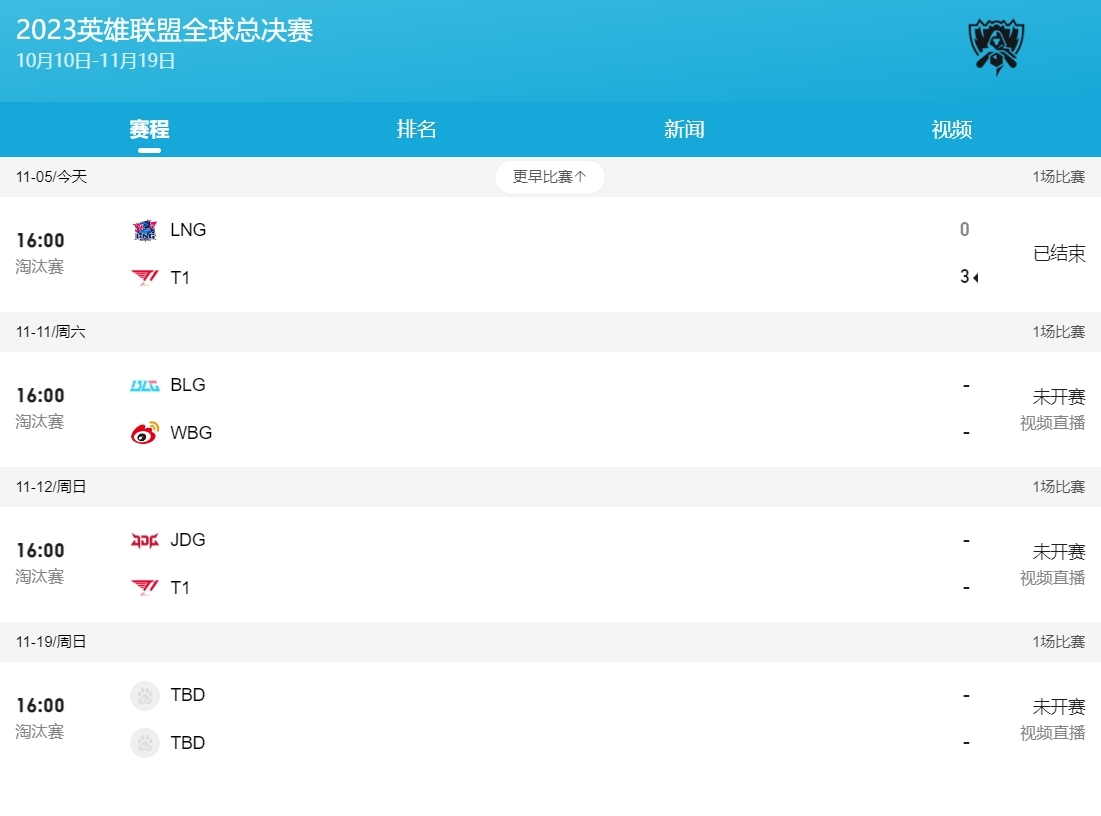Click T1 logo in the 11-05 match

pos(145,278)
